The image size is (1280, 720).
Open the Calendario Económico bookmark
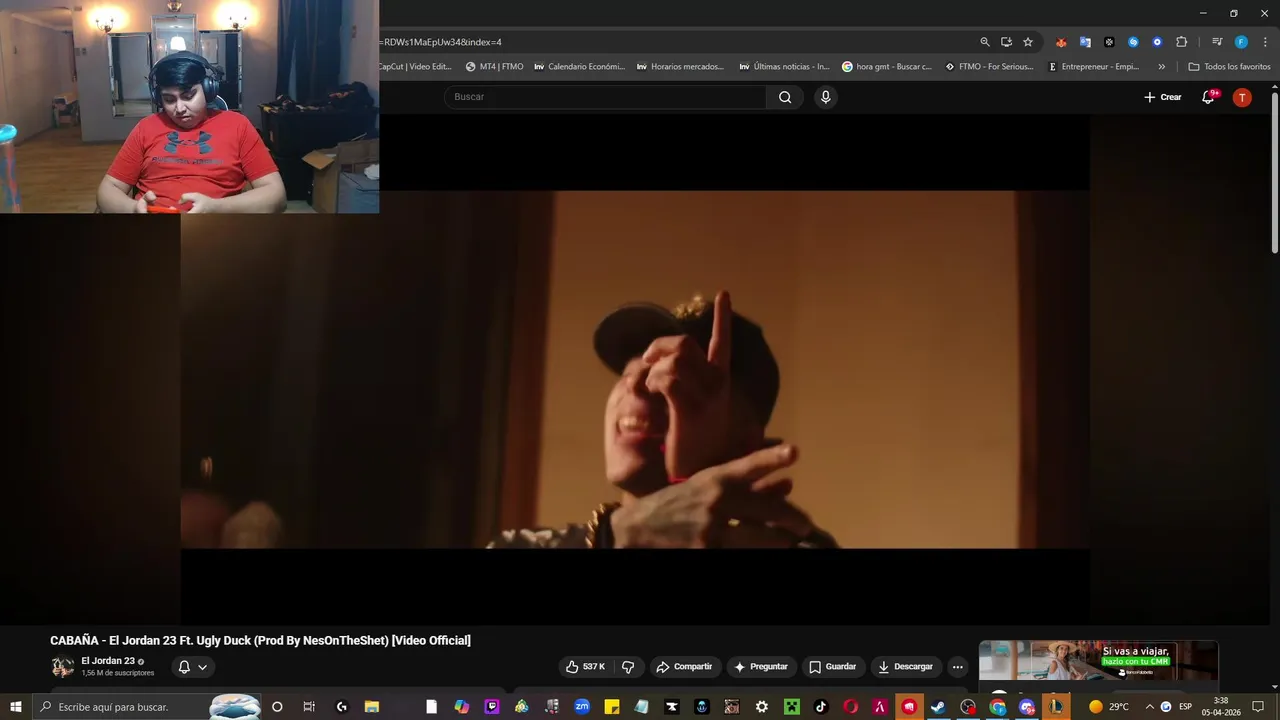coord(579,67)
